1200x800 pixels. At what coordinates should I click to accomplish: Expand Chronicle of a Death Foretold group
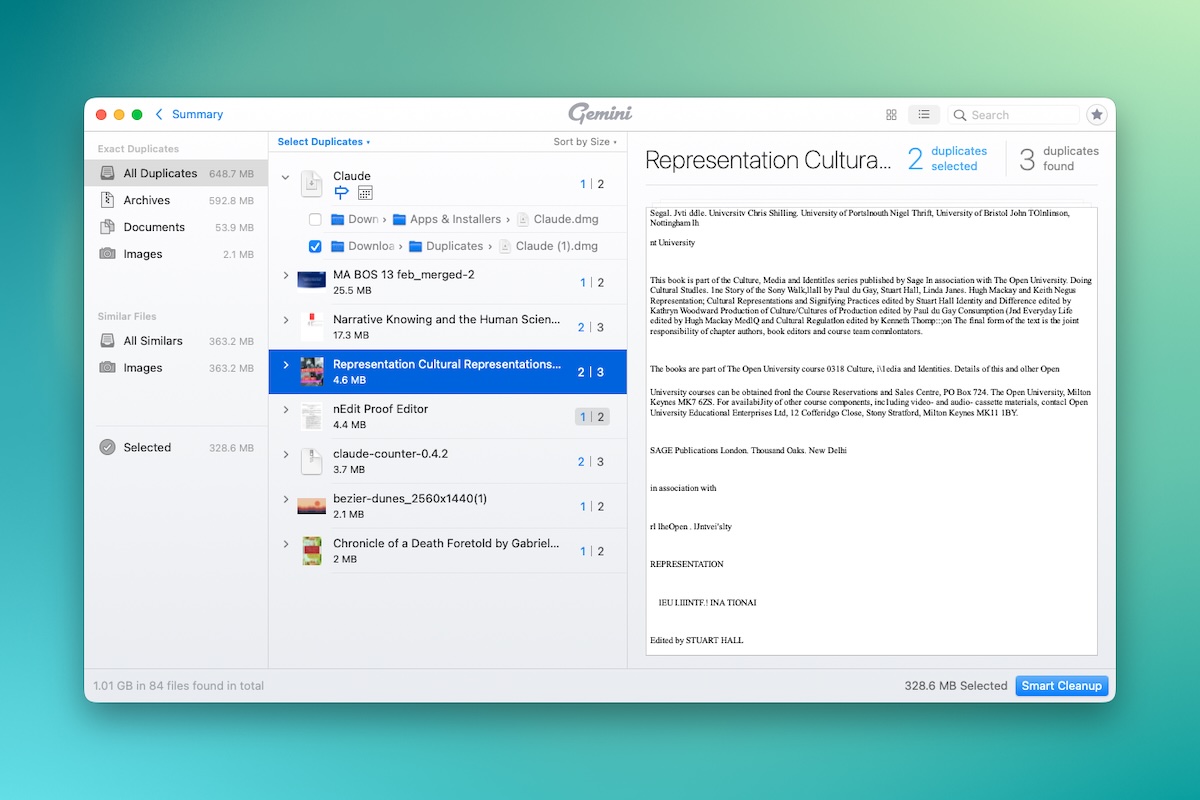click(285, 544)
